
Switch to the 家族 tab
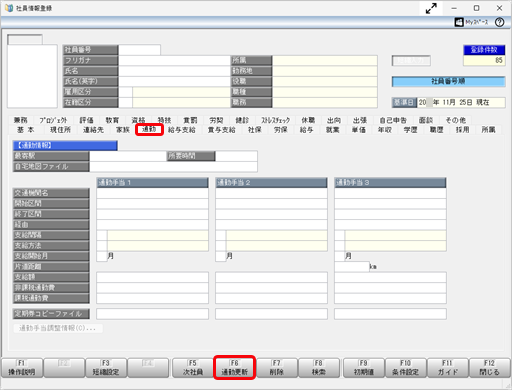[x=123, y=130]
